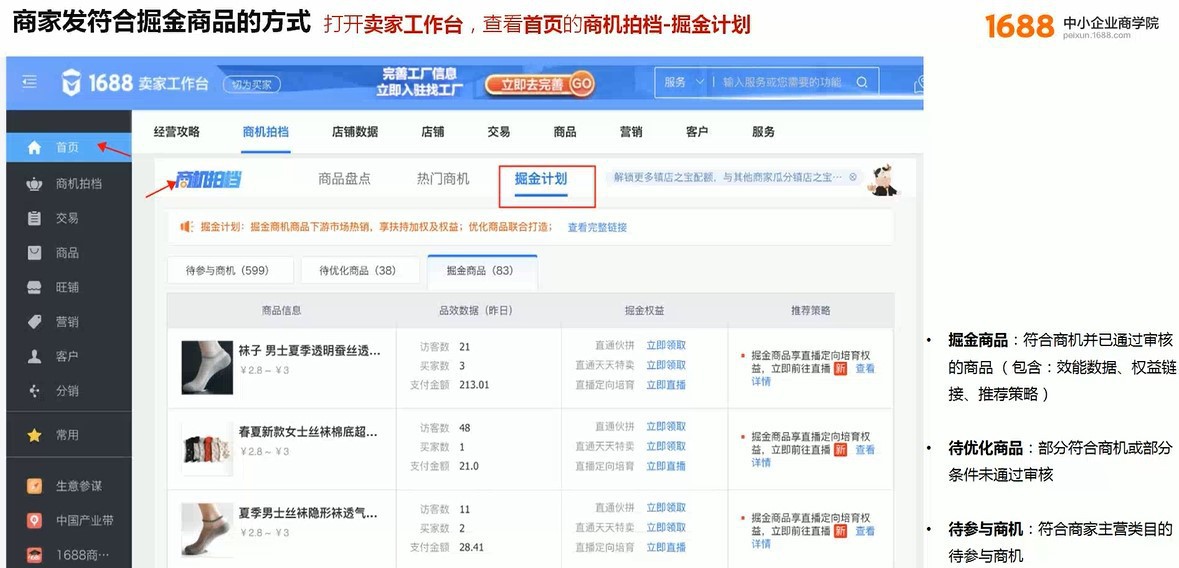This screenshot has width=1179, height=568.
Task: Collapse the sidebar with the hamburger menu icon
Action: [29, 82]
